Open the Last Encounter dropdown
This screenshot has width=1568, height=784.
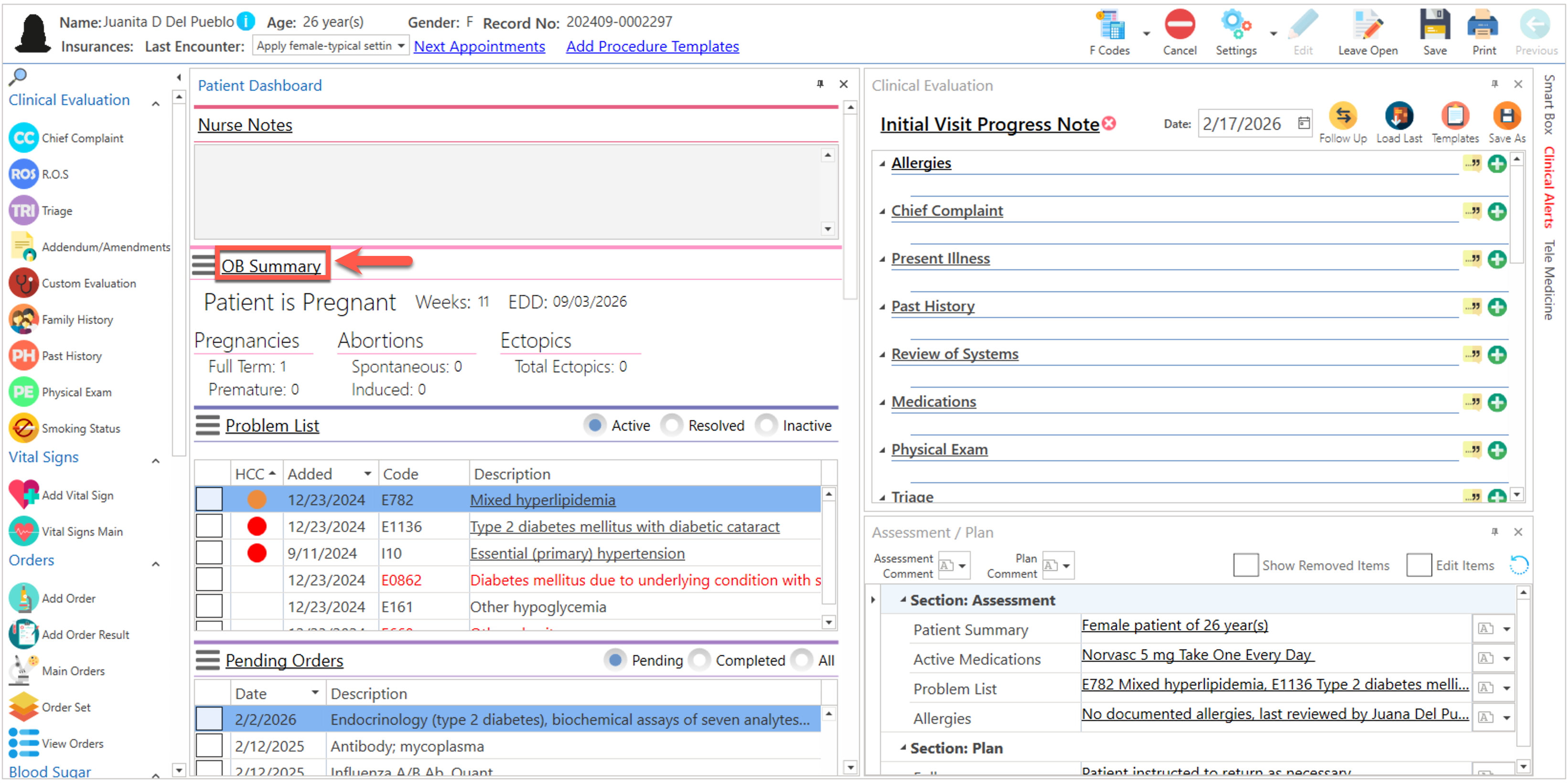[x=400, y=46]
